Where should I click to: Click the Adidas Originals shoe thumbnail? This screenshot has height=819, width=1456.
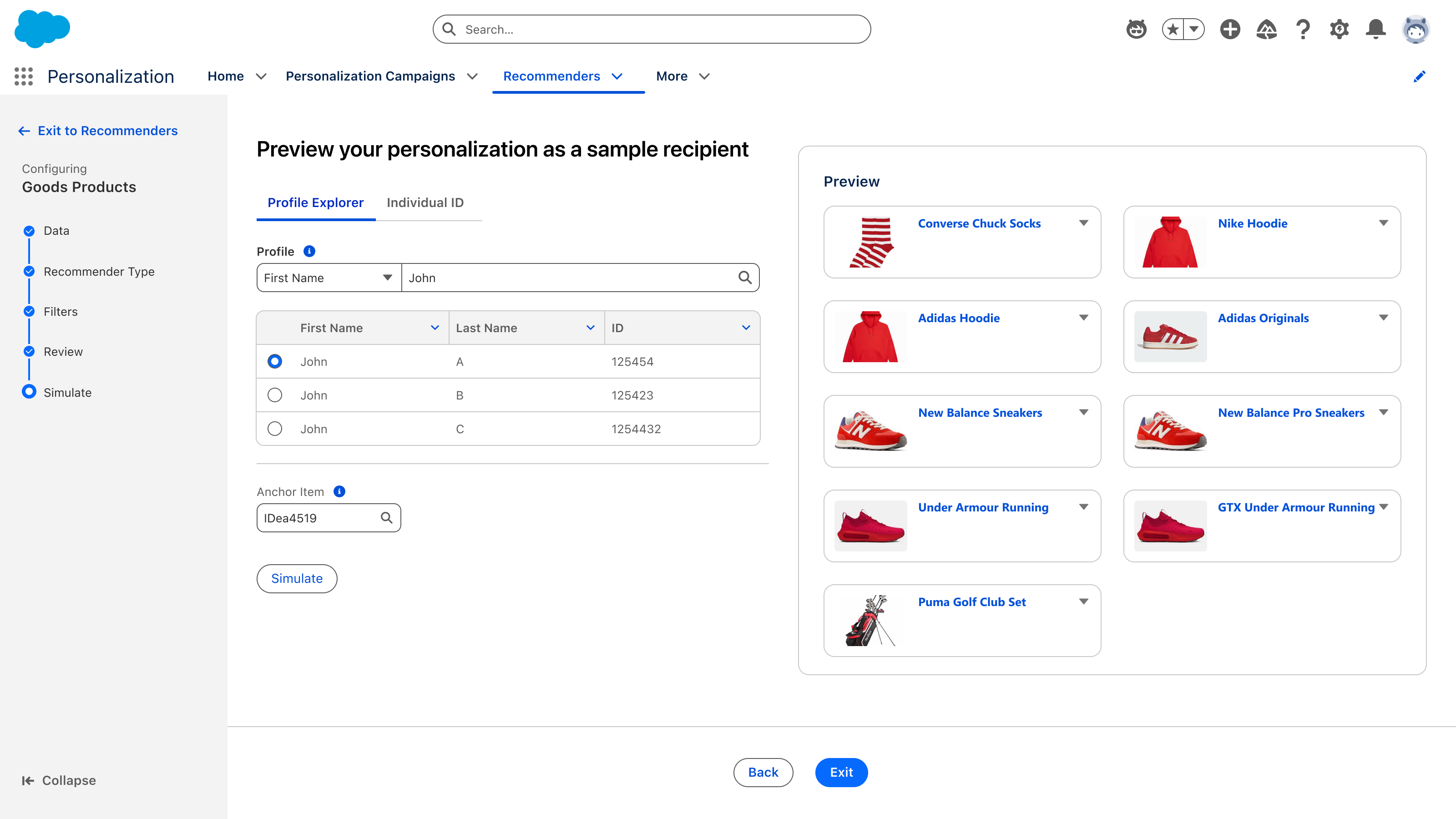(x=1171, y=336)
